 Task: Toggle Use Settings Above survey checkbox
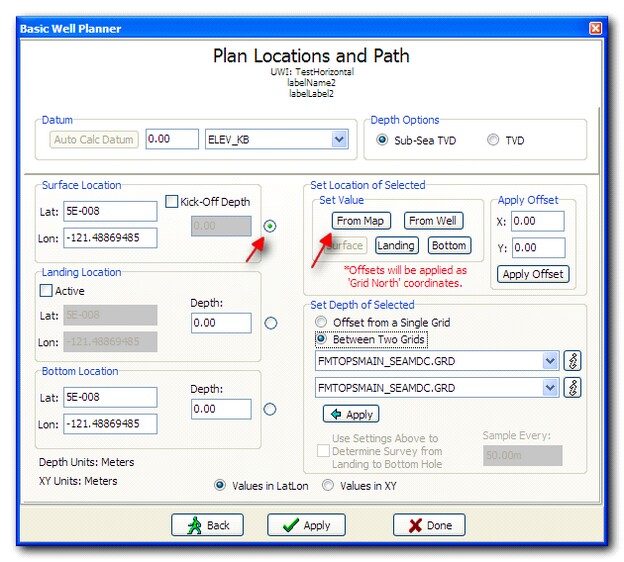pos(323,451)
